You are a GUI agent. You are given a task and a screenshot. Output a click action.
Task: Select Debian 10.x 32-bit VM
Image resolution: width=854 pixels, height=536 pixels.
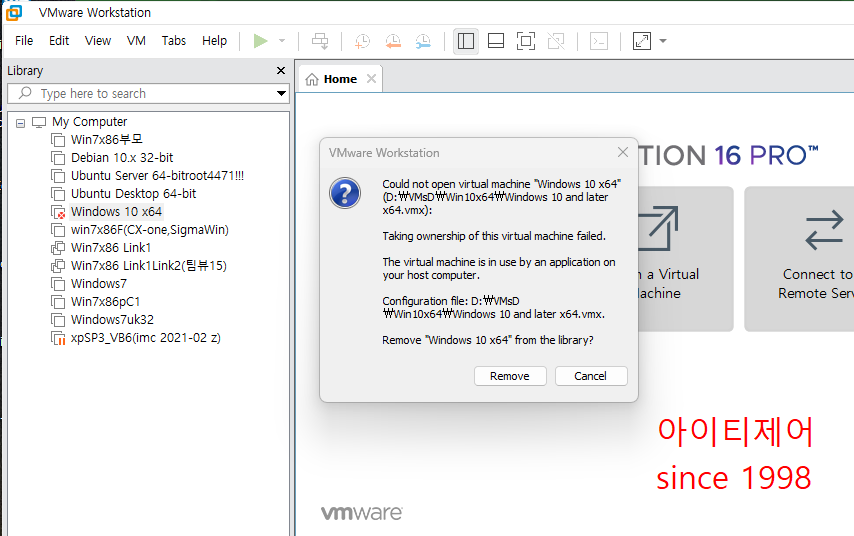(x=122, y=157)
